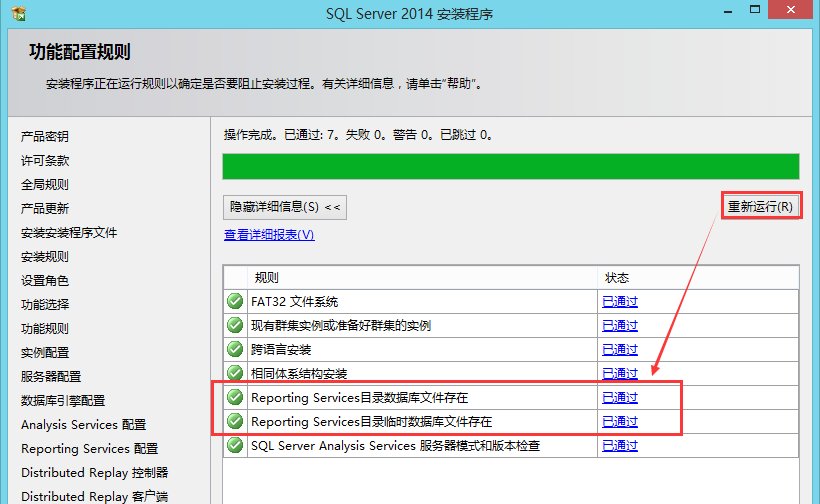Screen dimensions: 820x504
Task: Click green check icon for 现有群集实例 rule
Action: [235, 325]
